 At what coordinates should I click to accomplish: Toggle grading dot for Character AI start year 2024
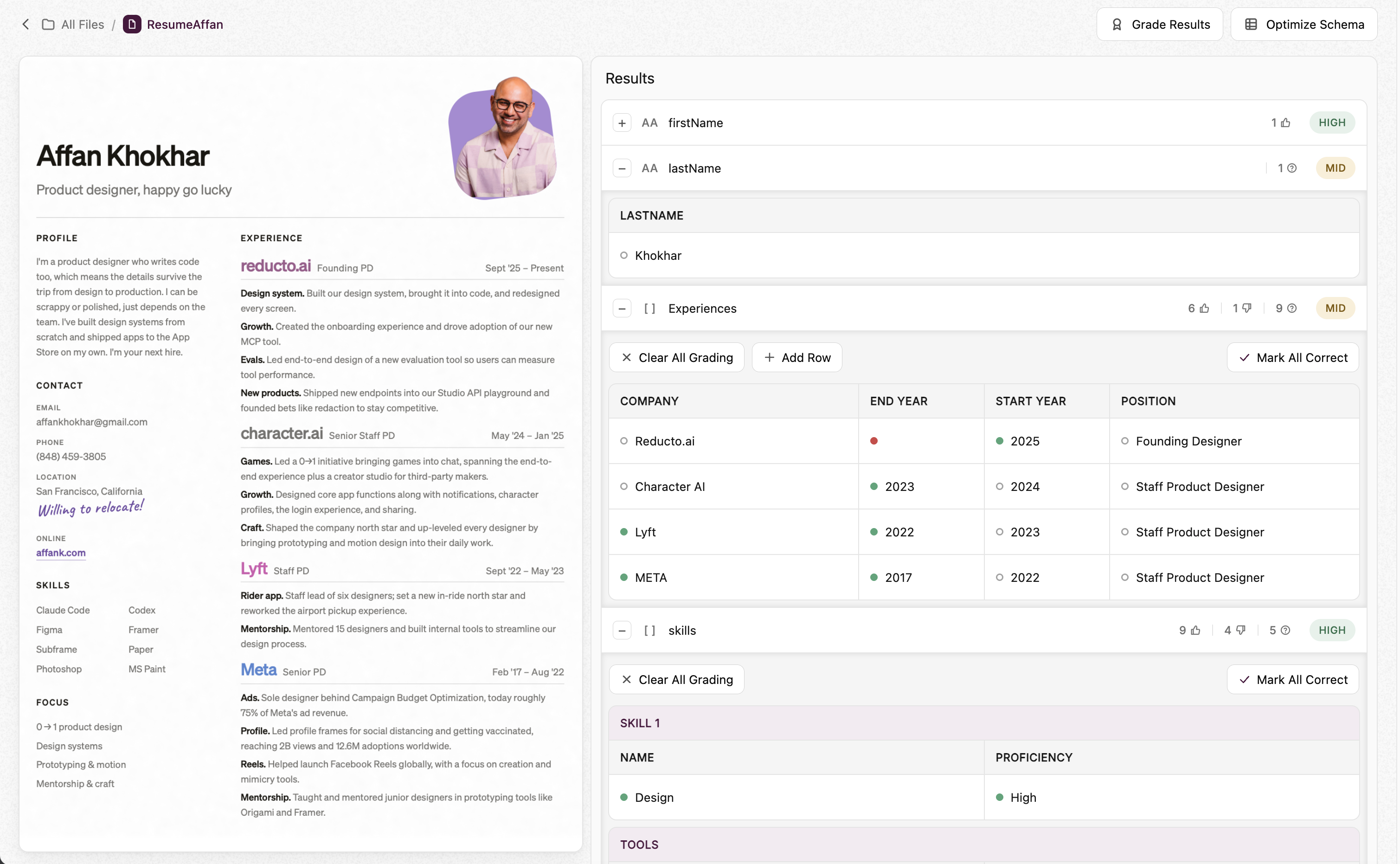pyautogui.click(x=999, y=486)
